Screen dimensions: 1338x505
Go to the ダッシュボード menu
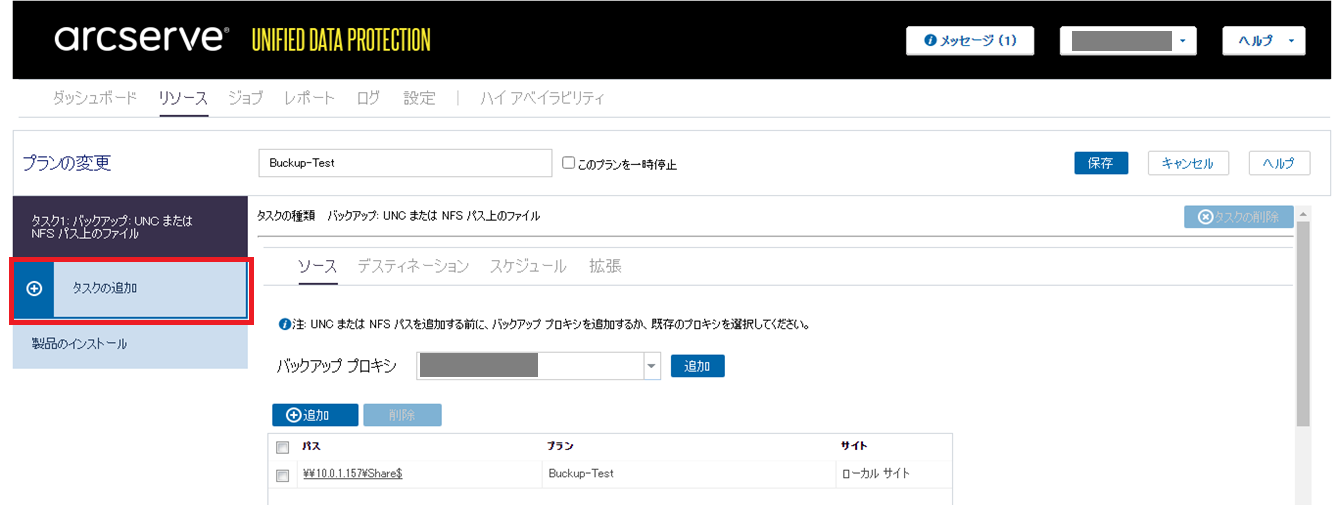pyautogui.click(x=94, y=98)
